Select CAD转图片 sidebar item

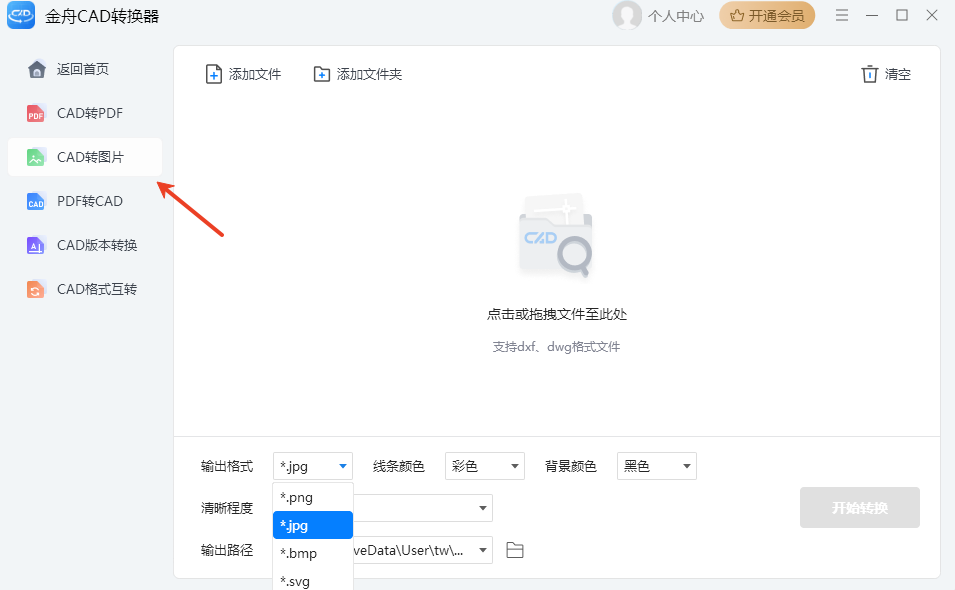[x=85, y=157]
